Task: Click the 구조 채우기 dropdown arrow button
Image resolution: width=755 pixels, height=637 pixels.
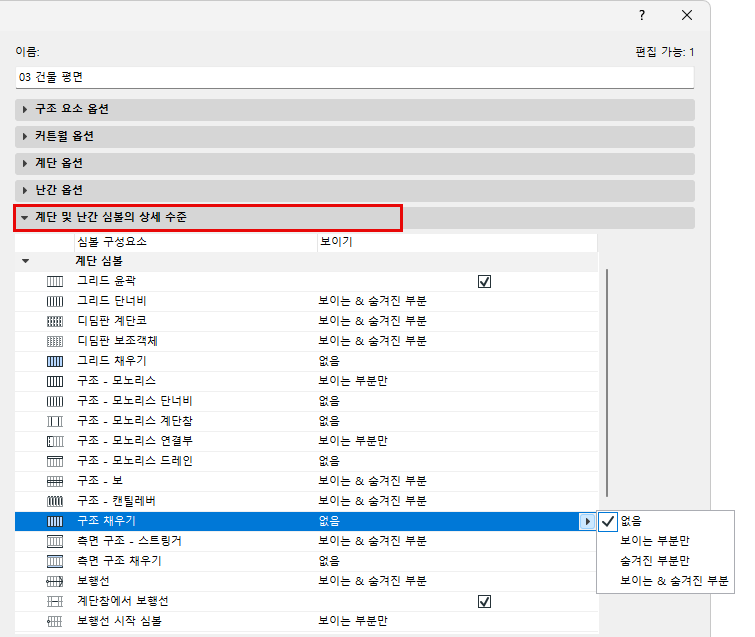Action: tap(587, 521)
